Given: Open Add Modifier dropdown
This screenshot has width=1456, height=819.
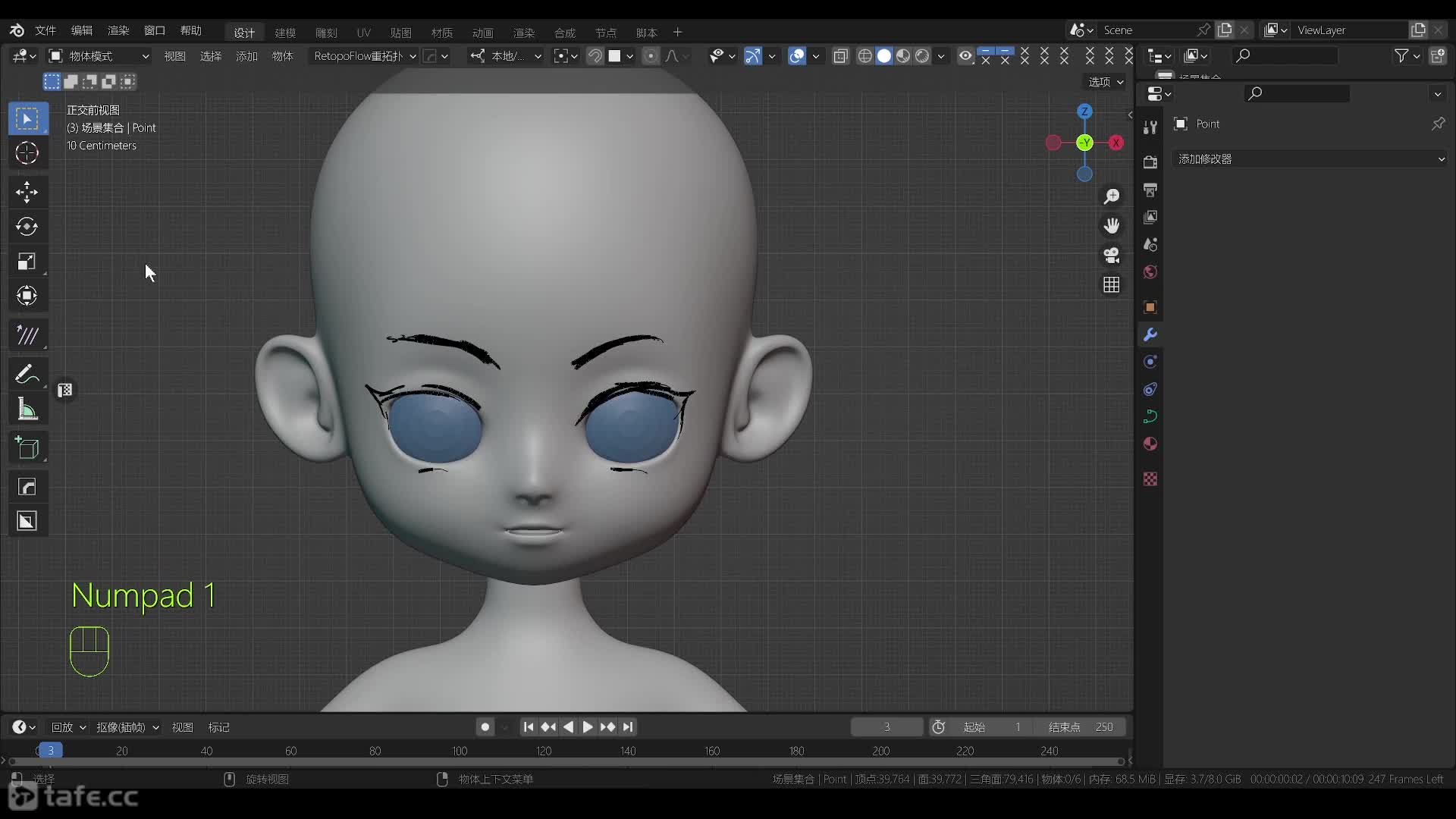Looking at the screenshot, I should (x=1310, y=159).
